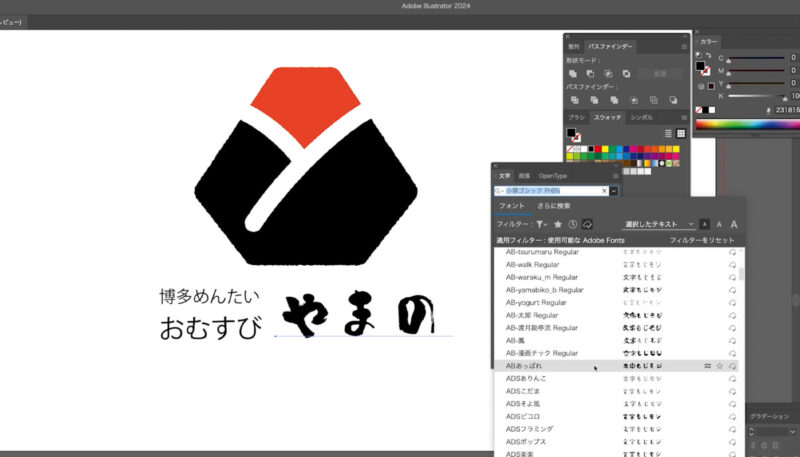Click the font search input field
This screenshot has height=457, width=800.
click(552, 191)
